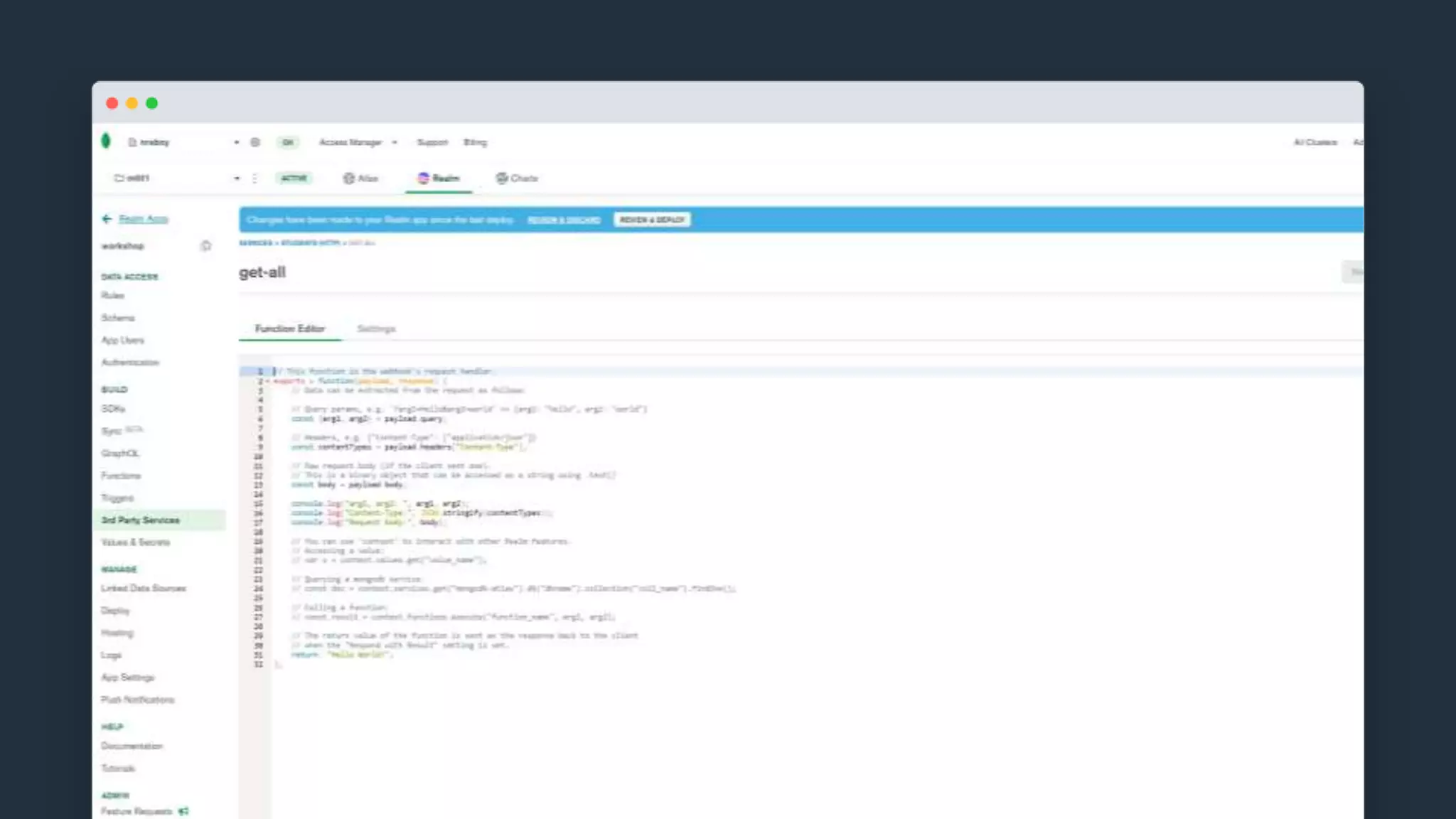The height and width of the screenshot is (819, 1456).
Task: Open Rules in sidebar
Action: tap(113, 296)
